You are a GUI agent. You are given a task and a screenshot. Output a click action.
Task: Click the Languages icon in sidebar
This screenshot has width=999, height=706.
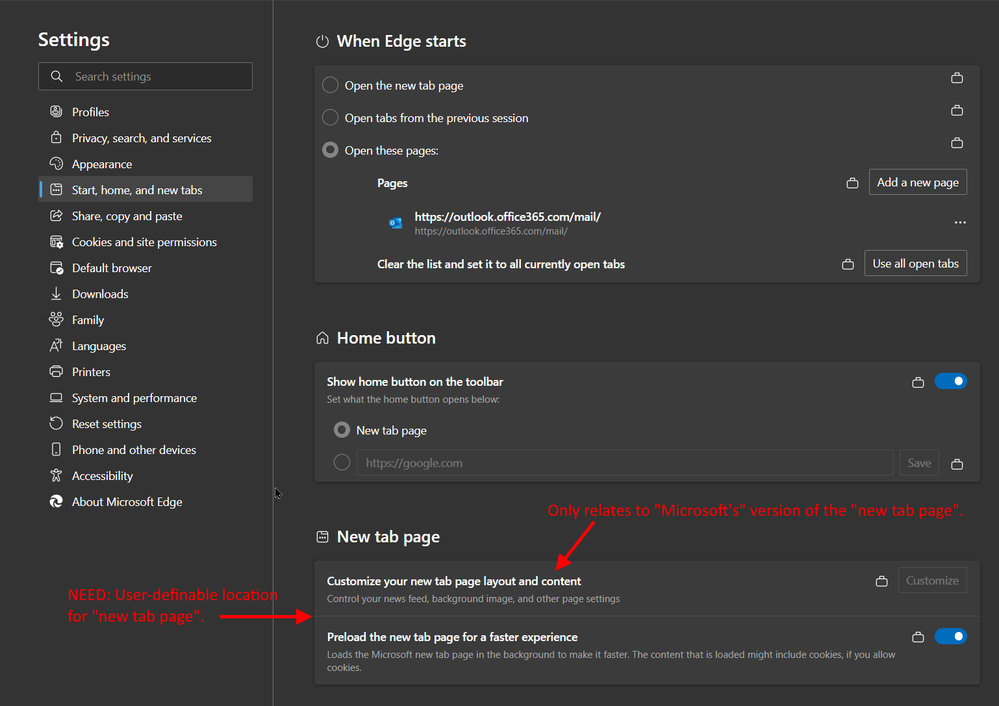tap(56, 346)
